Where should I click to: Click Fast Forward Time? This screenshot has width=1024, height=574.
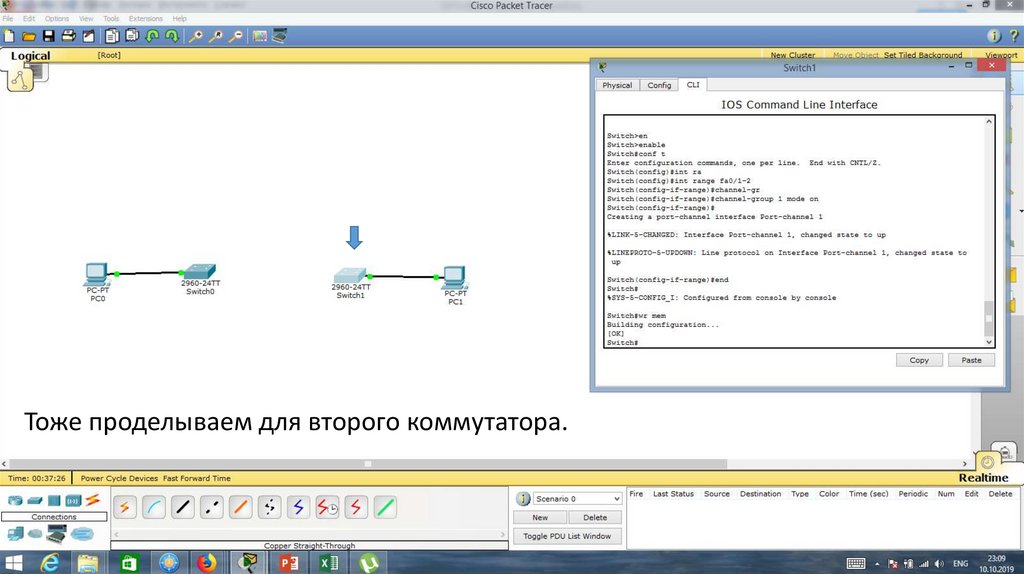coord(197,479)
